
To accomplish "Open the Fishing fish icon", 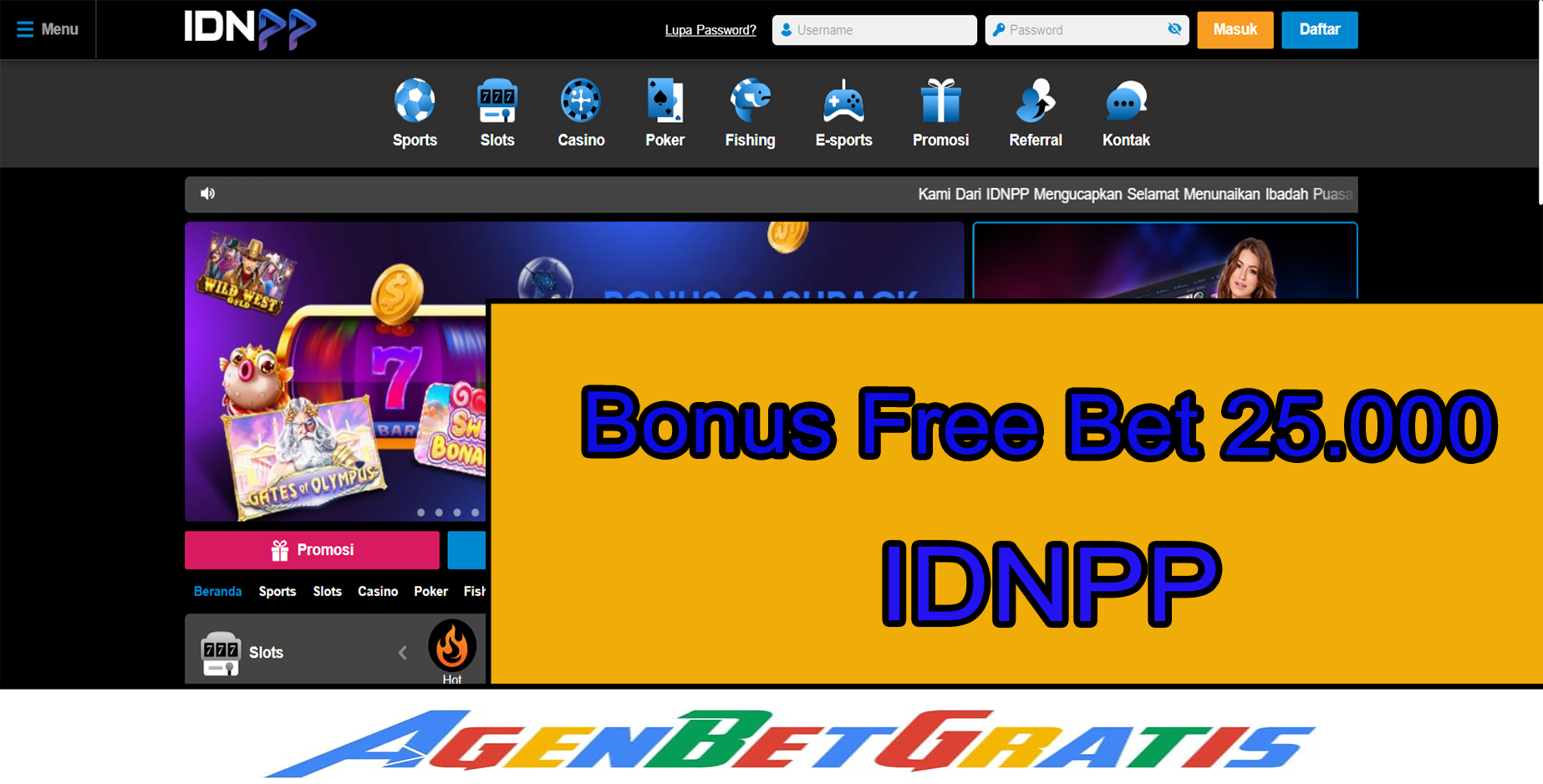I will pos(751,100).
